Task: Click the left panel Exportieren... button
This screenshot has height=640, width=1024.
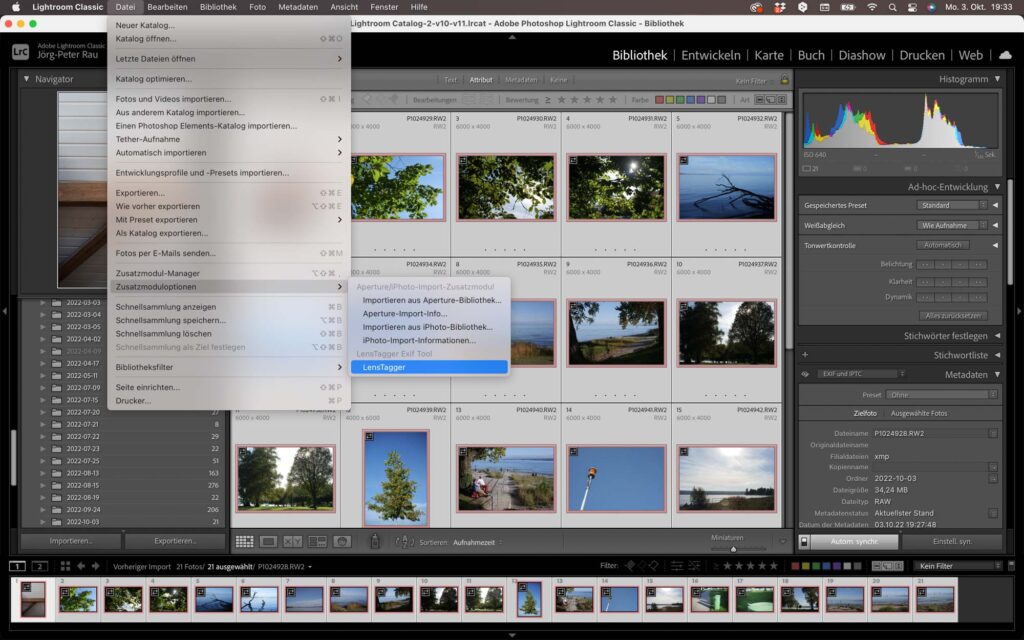Action: click(x=175, y=541)
